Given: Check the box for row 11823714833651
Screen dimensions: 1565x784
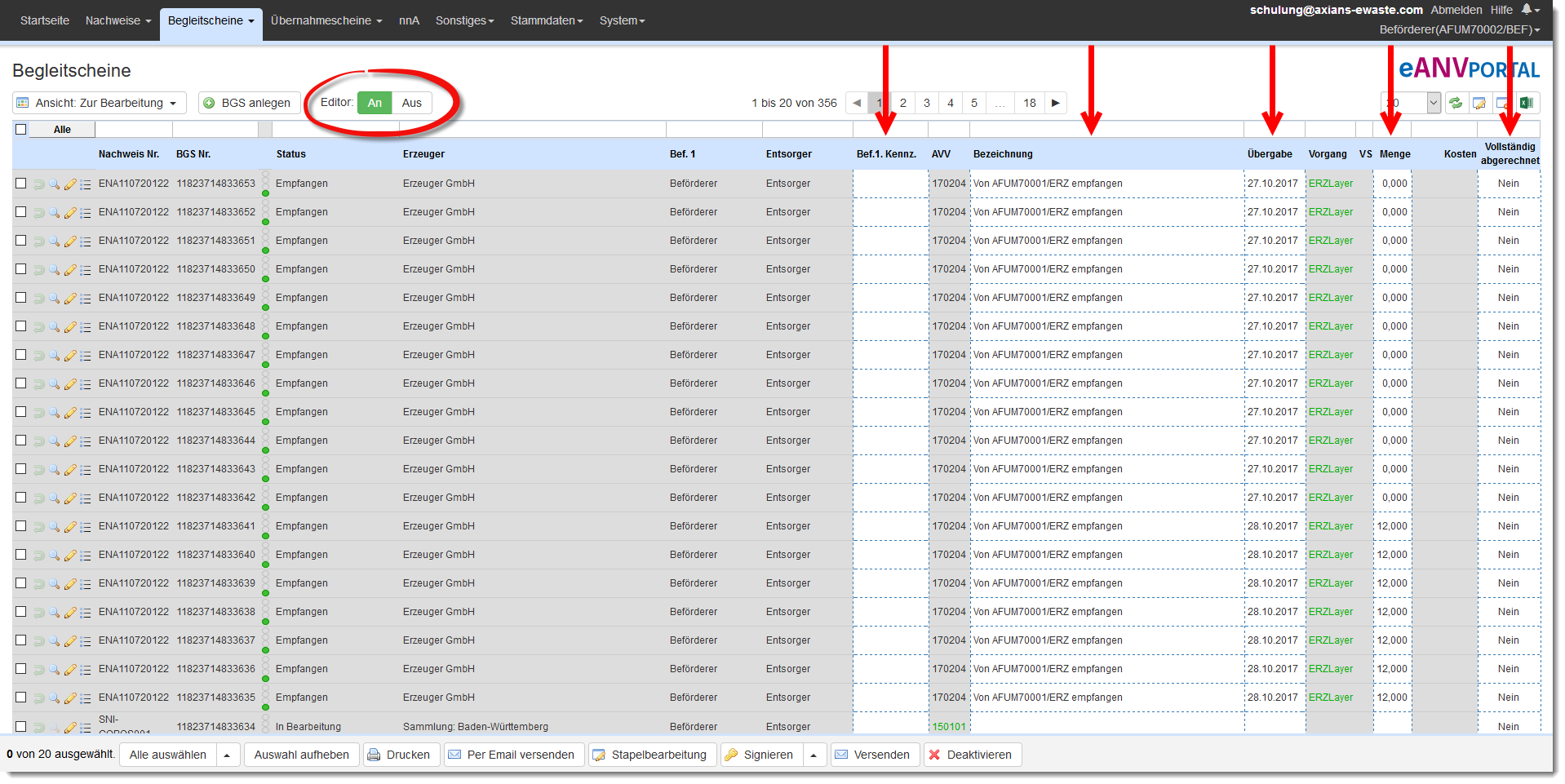Looking at the screenshot, I should tap(21, 241).
